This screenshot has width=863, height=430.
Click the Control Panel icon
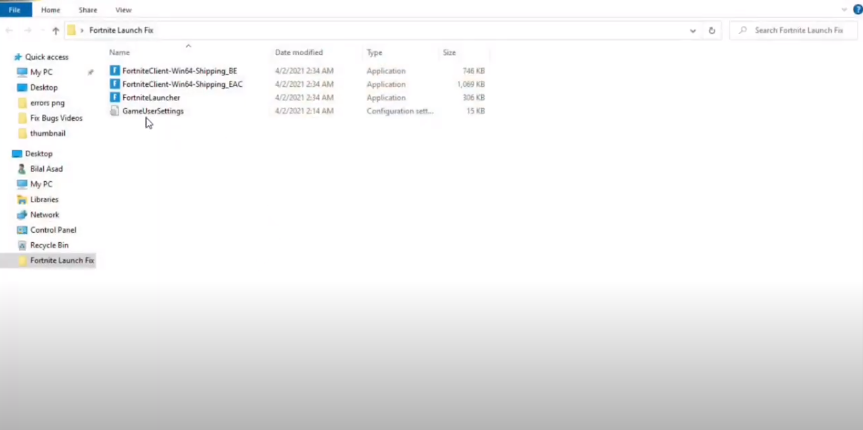pos(22,230)
